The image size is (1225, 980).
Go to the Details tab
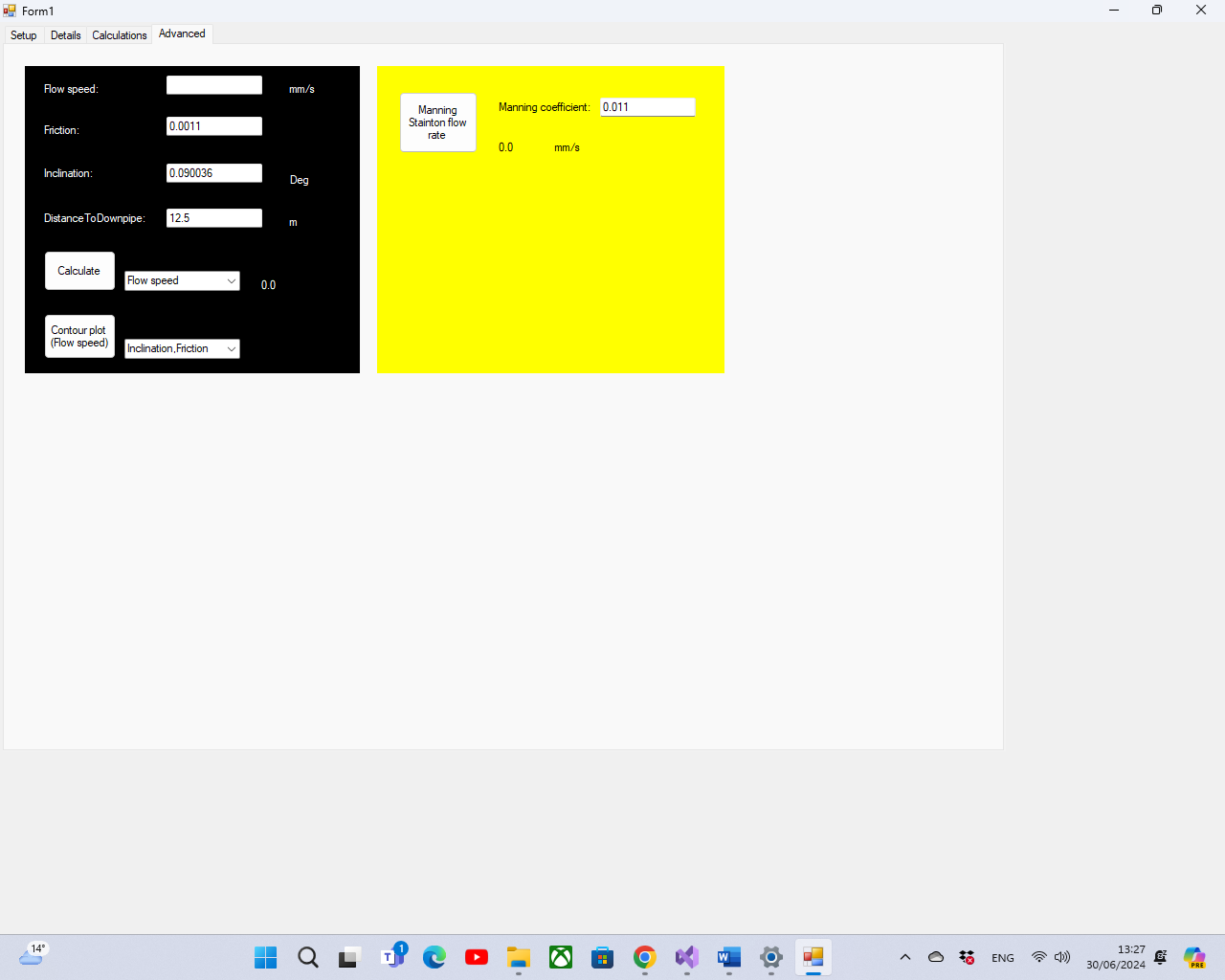(66, 35)
